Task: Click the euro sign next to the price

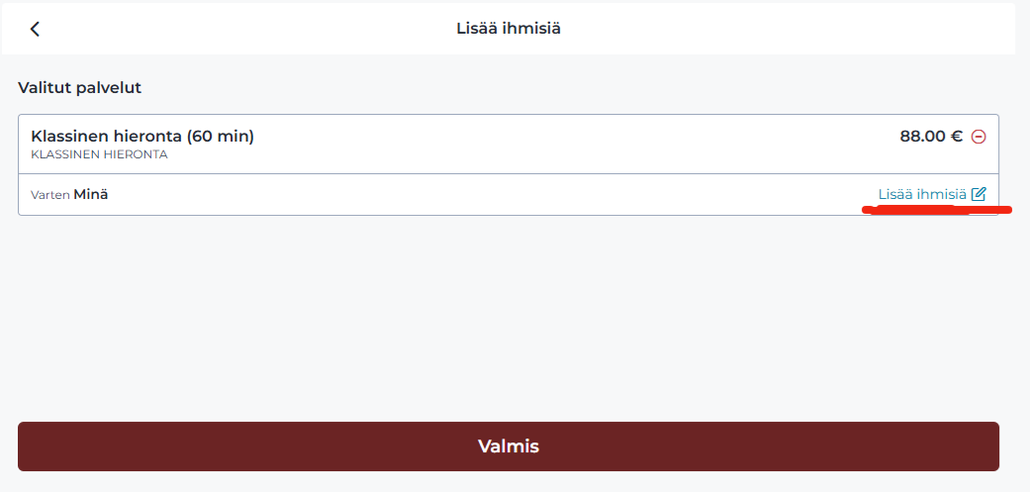Action: point(957,137)
